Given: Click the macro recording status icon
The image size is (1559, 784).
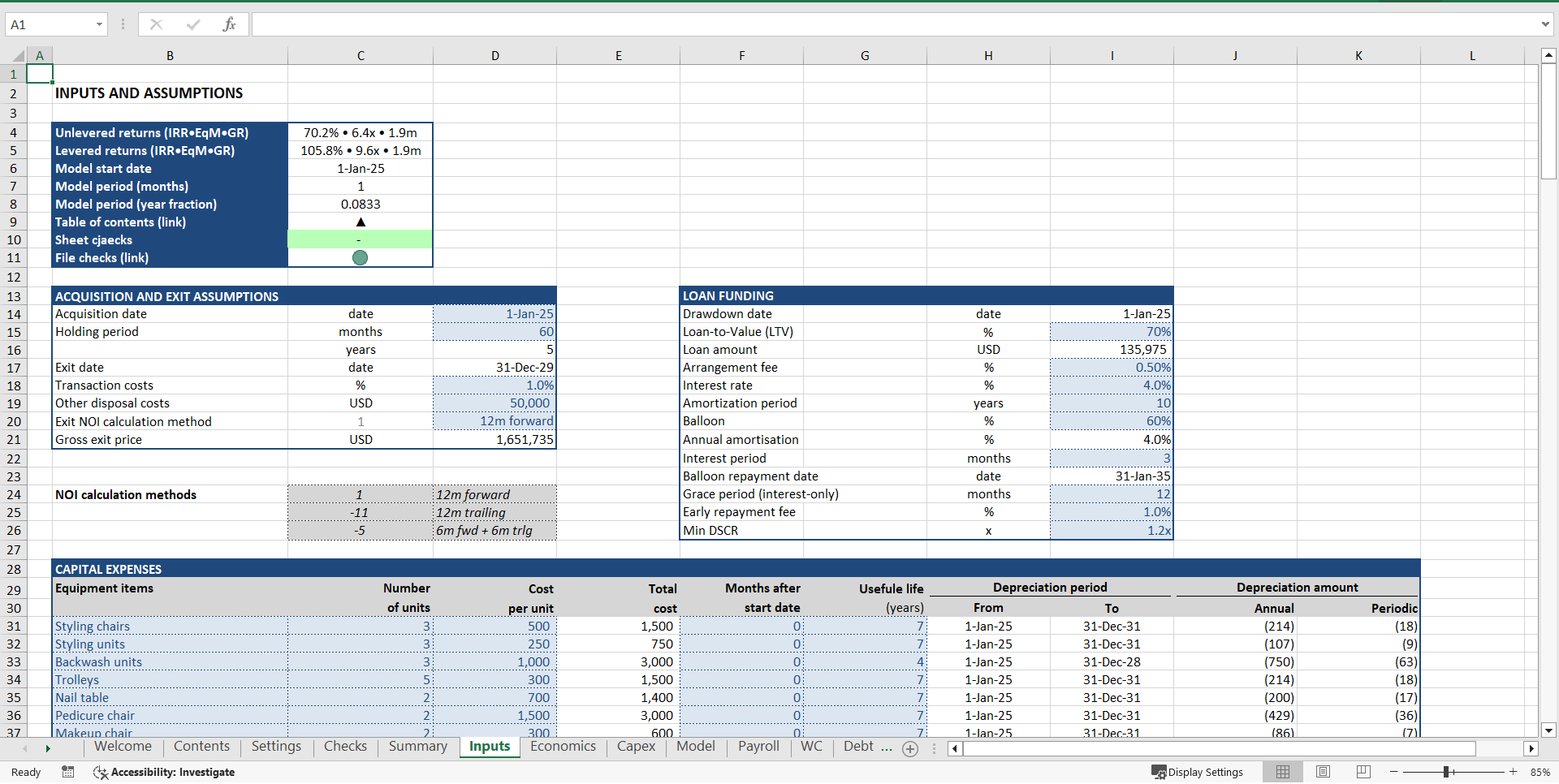Looking at the screenshot, I should pyautogui.click(x=68, y=772).
